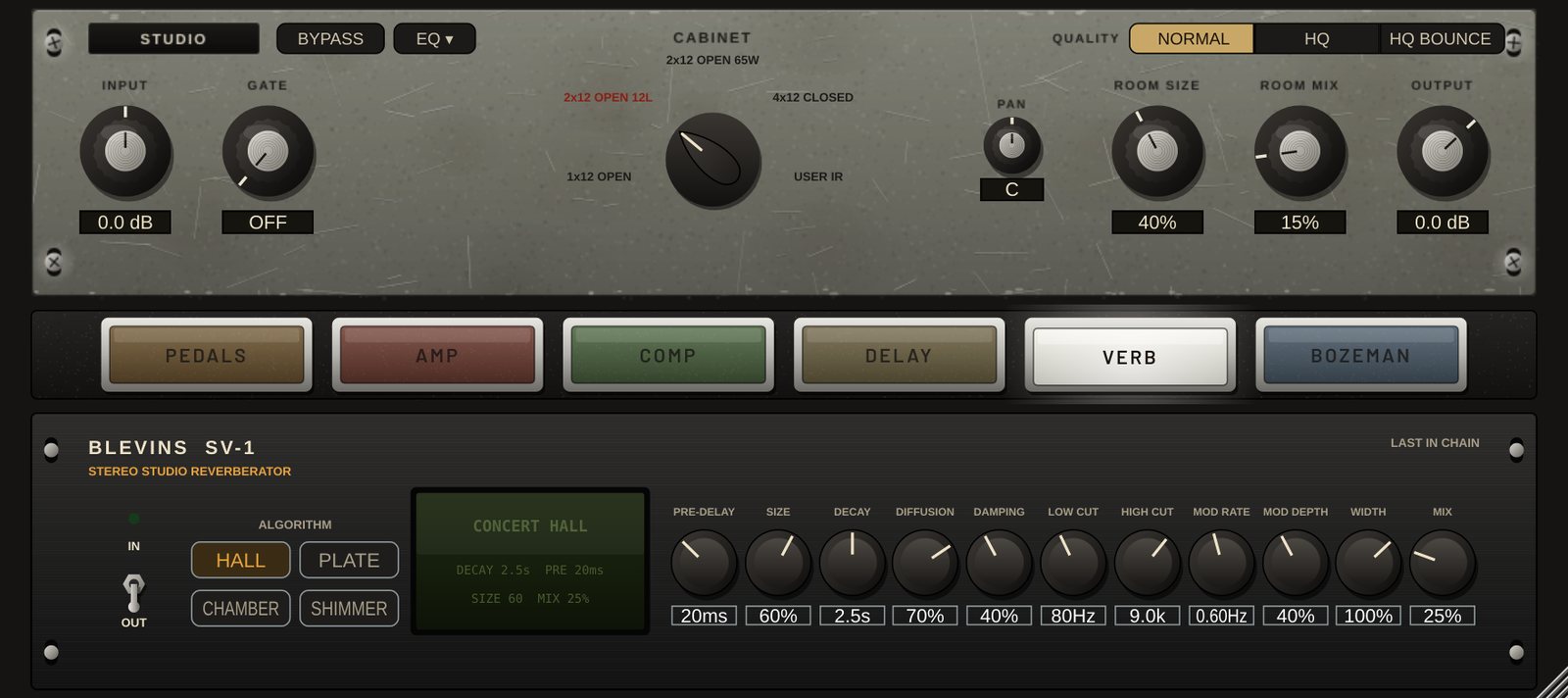Open the VERB section
Screen dimensions: 1568x698
[1130, 356]
